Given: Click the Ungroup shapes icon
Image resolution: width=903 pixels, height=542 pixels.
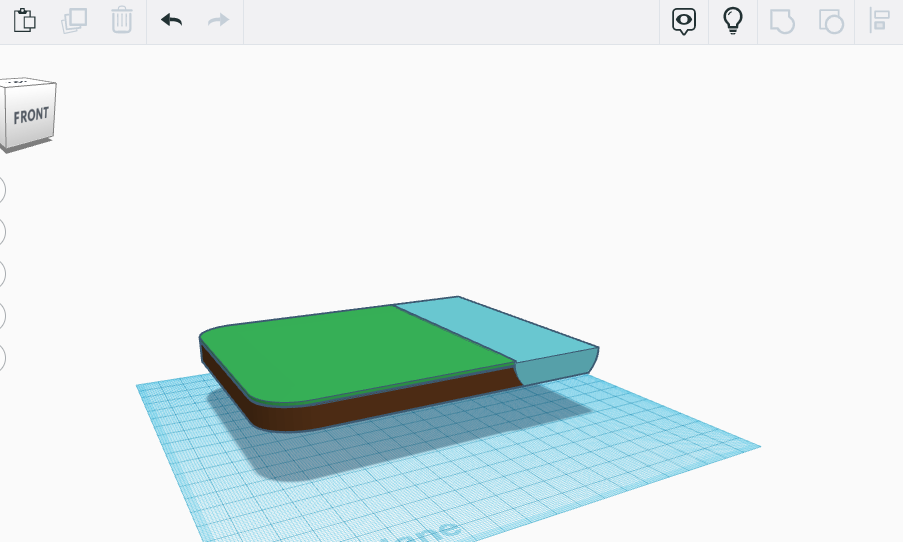Looking at the screenshot, I should (831, 21).
